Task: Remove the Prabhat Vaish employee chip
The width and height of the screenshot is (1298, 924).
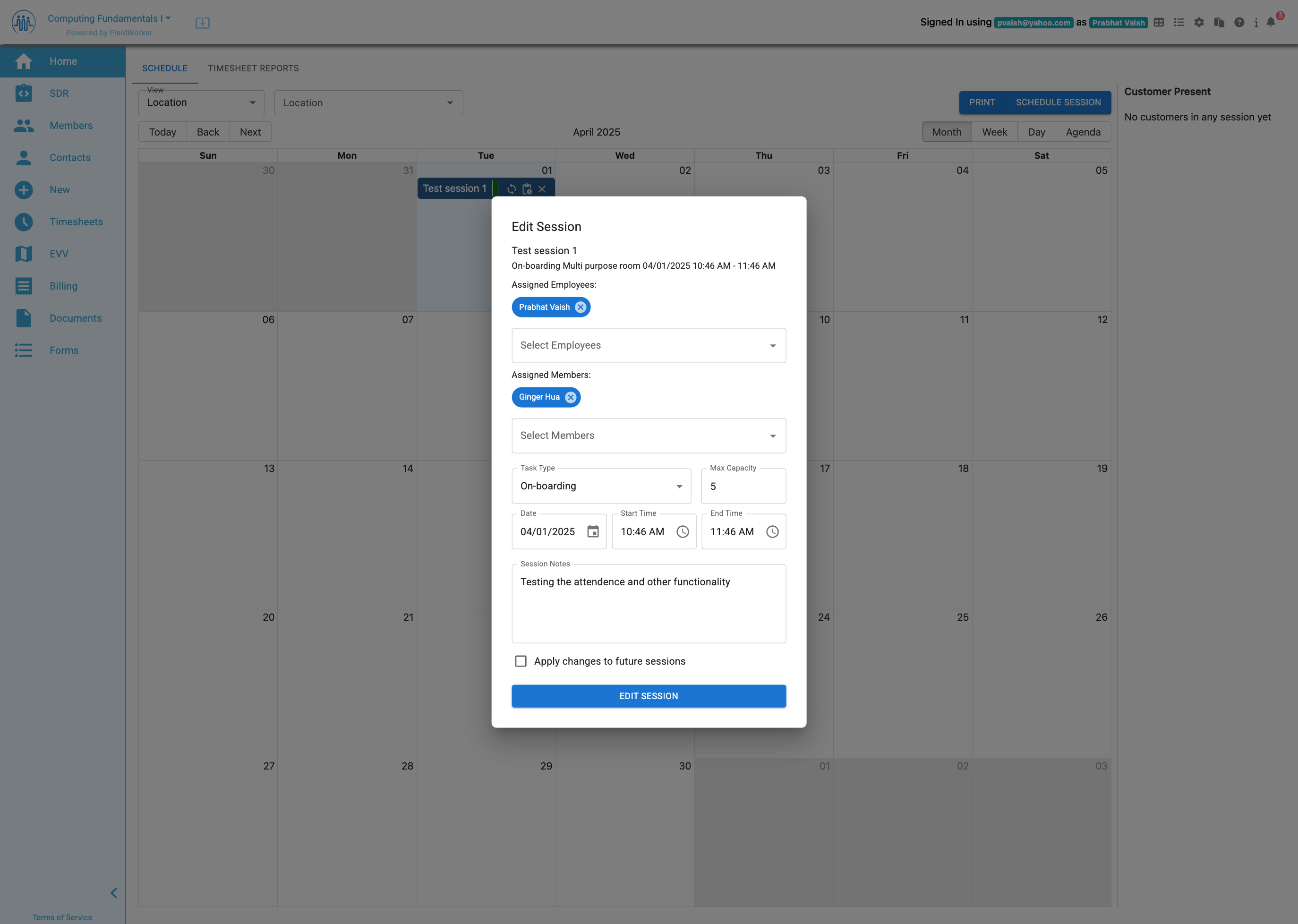Action: tap(580, 307)
